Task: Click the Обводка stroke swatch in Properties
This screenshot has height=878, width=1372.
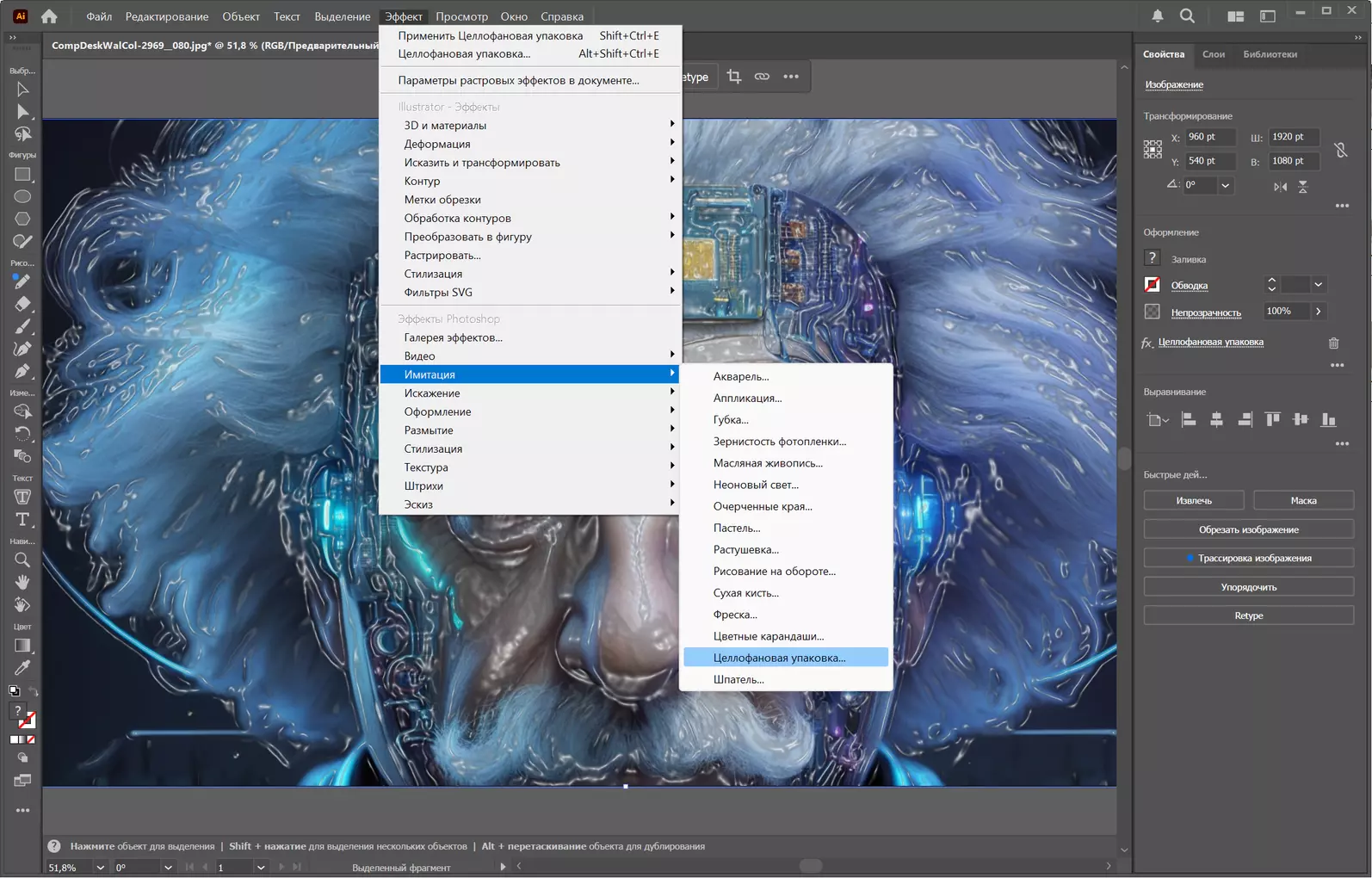Action: pos(1153,285)
